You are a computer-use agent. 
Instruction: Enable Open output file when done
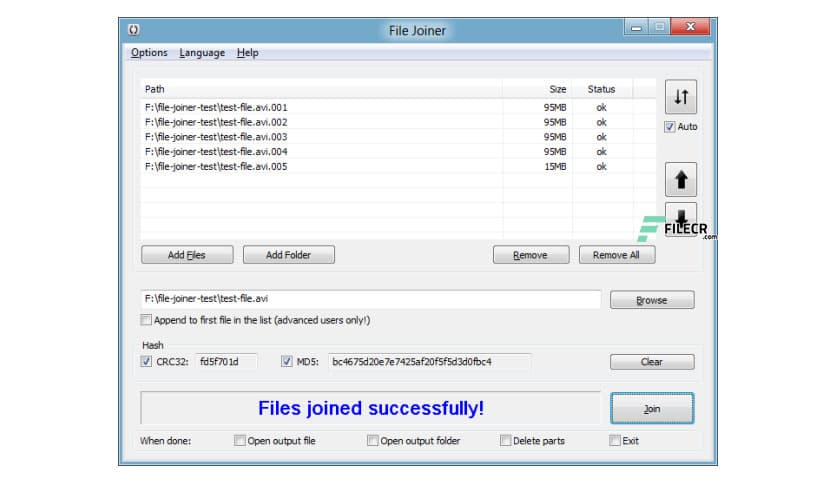239,440
